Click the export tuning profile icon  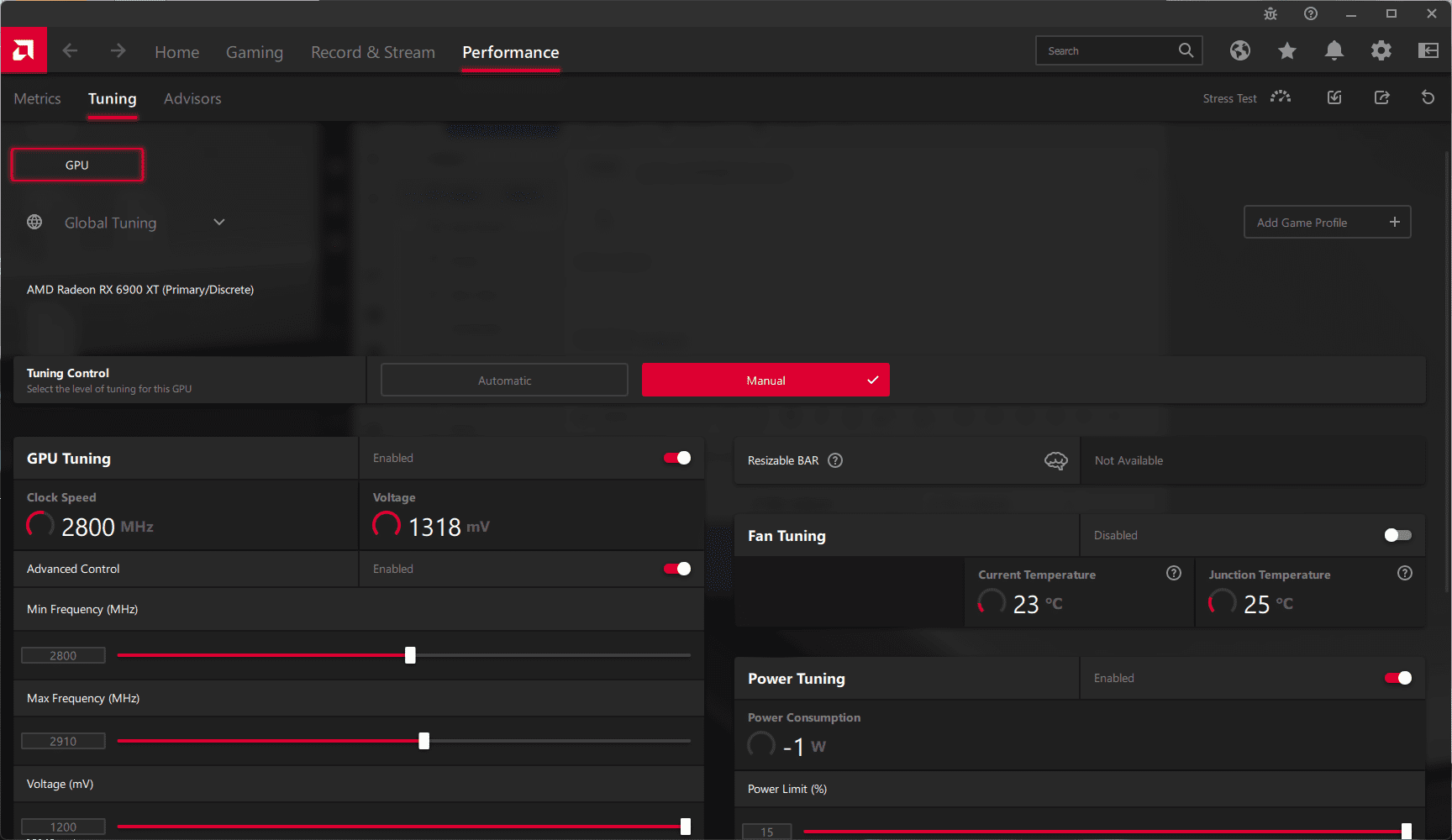pyautogui.click(x=1381, y=97)
